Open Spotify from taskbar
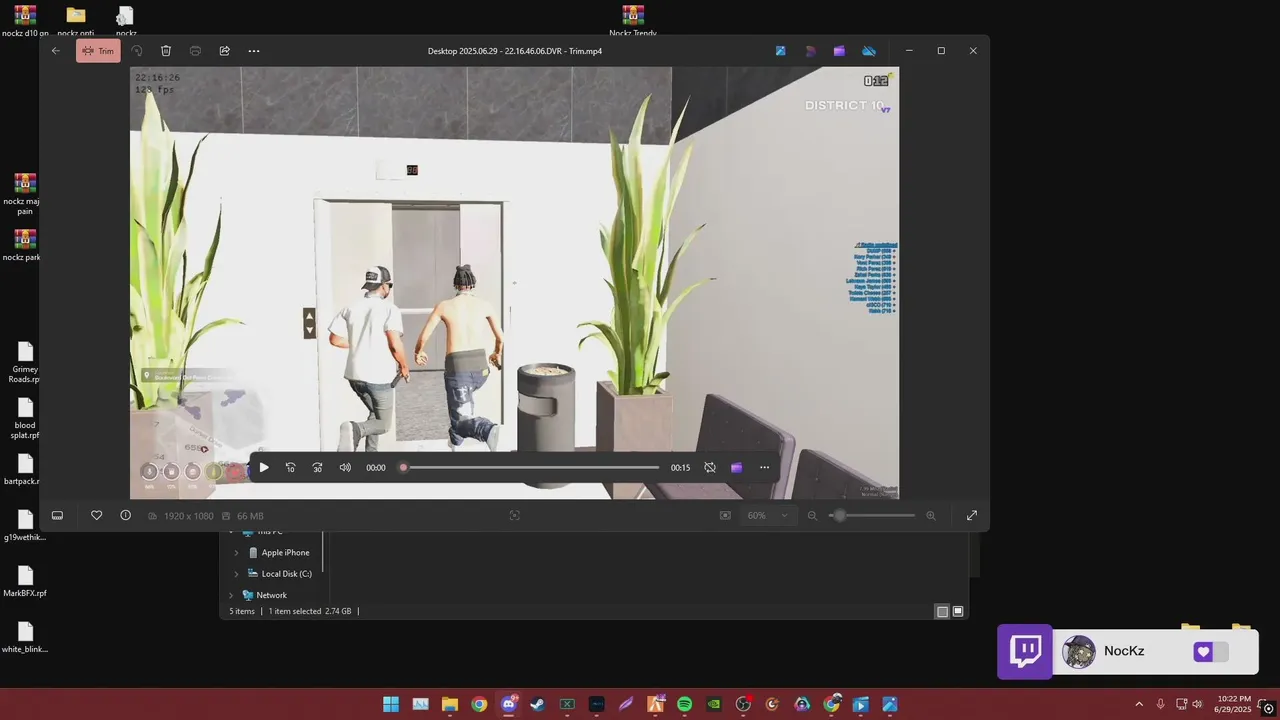1280x720 pixels. coord(684,704)
